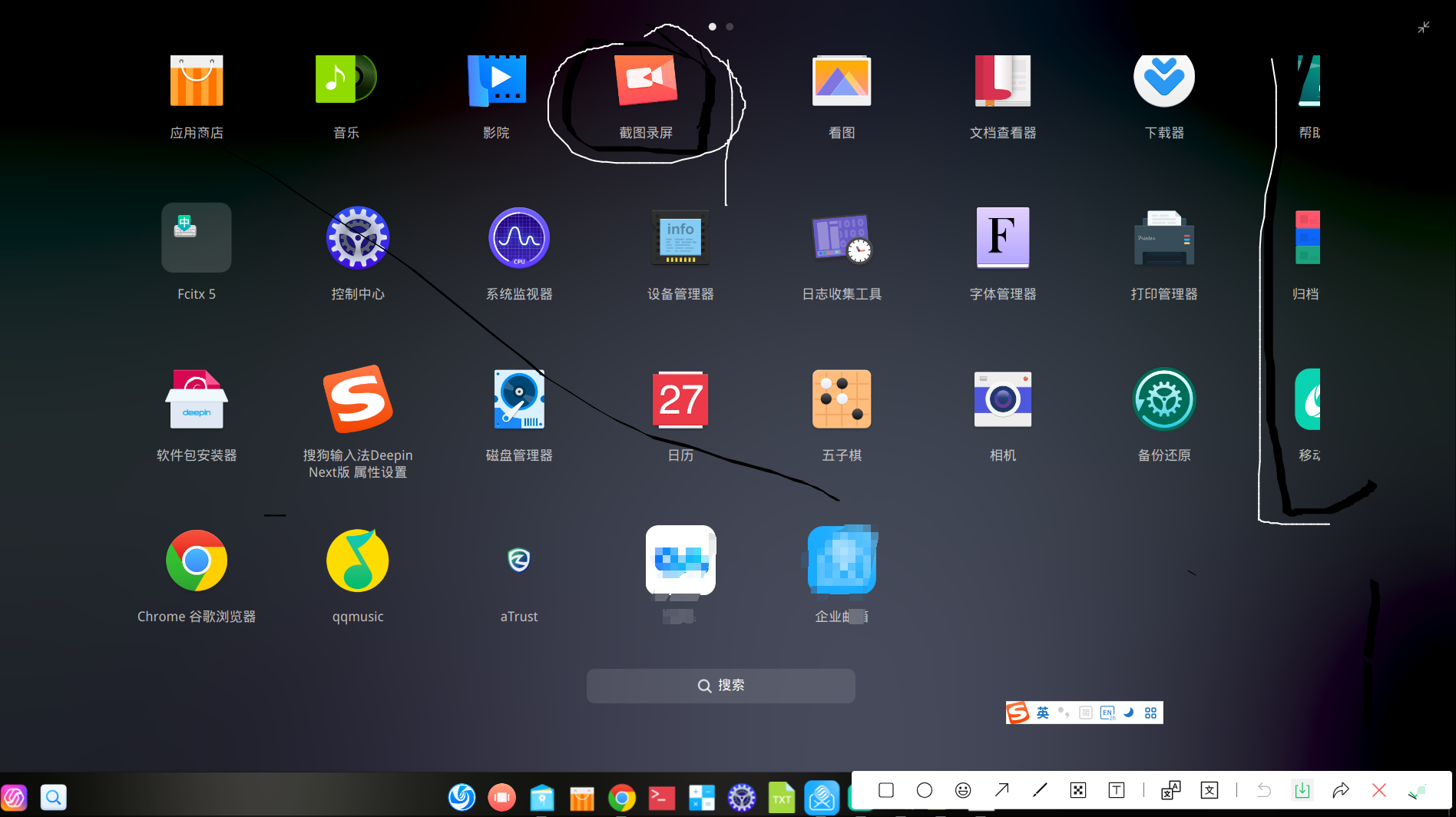This screenshot has height=817, width=1456.
Task: Exit fullscreen launcher via collapse icon
Action: (x=1424, y=28)
